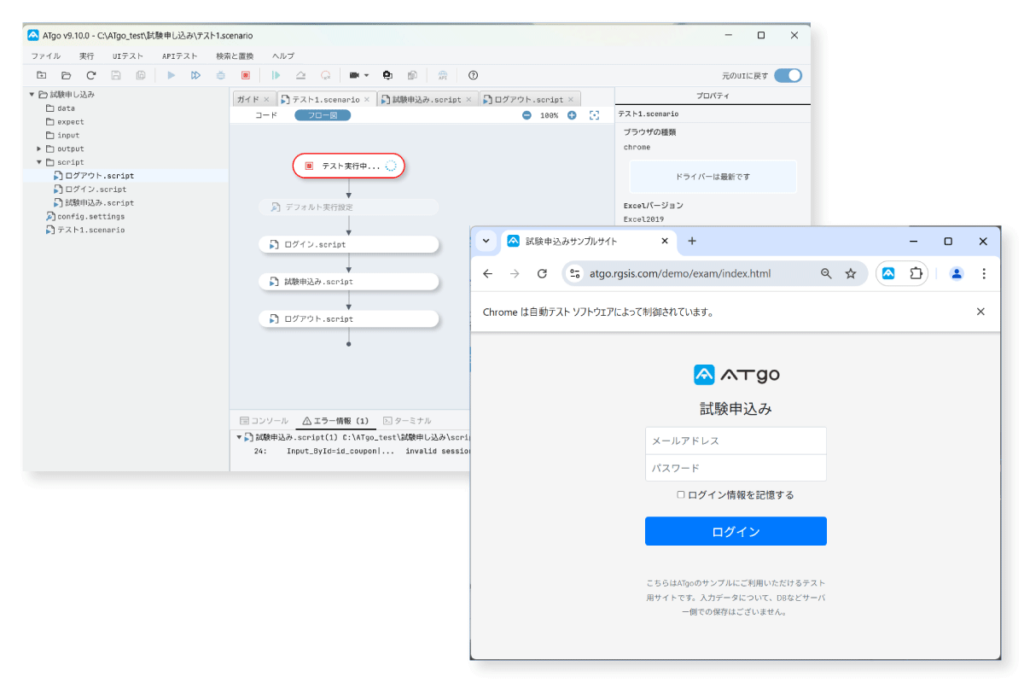Select the input folder in tree

click(63, 135)
